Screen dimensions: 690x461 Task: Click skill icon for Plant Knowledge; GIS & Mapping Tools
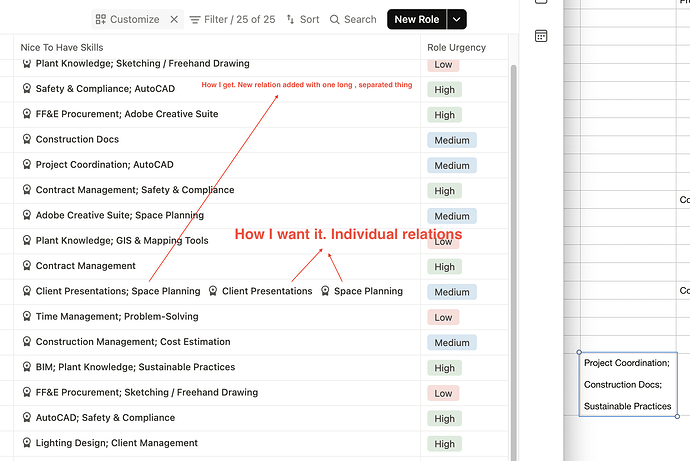pyautogui.click(x=27, y=240)
